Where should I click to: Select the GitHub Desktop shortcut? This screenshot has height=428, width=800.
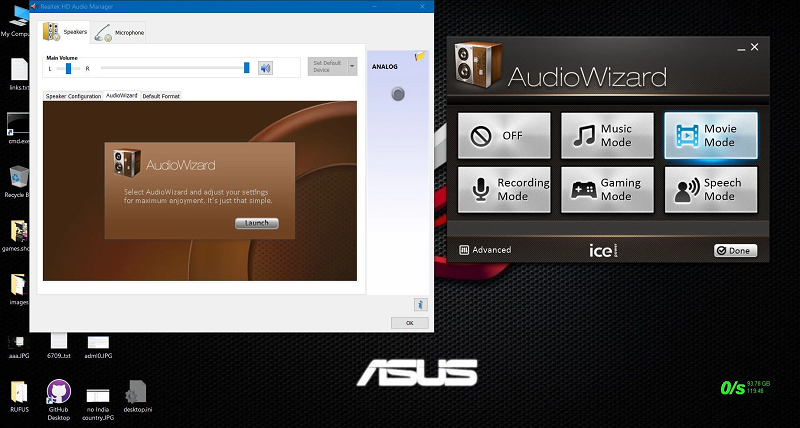(59, 399)
